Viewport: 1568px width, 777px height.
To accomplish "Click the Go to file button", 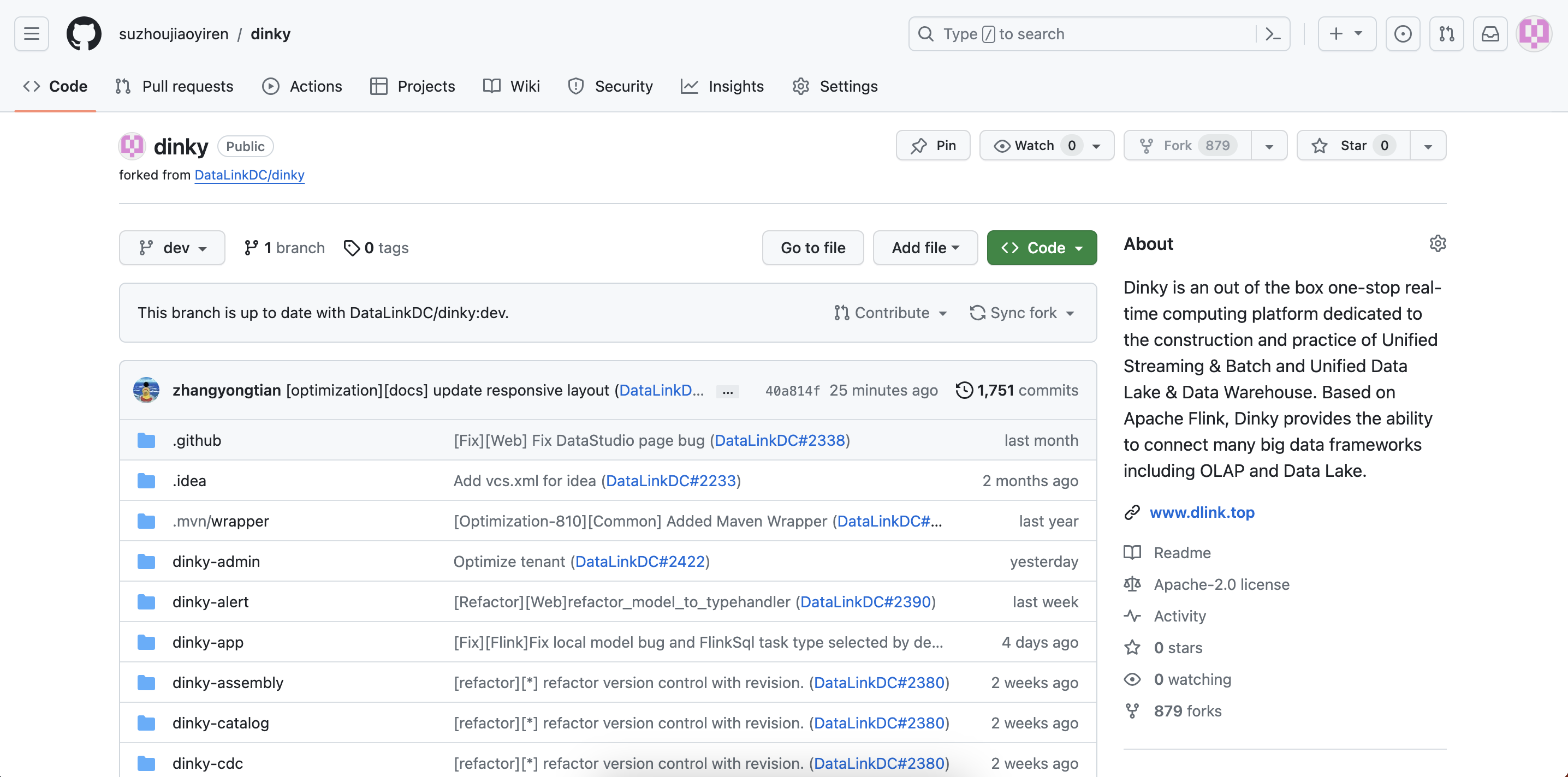I will click(x=812, y=248).
